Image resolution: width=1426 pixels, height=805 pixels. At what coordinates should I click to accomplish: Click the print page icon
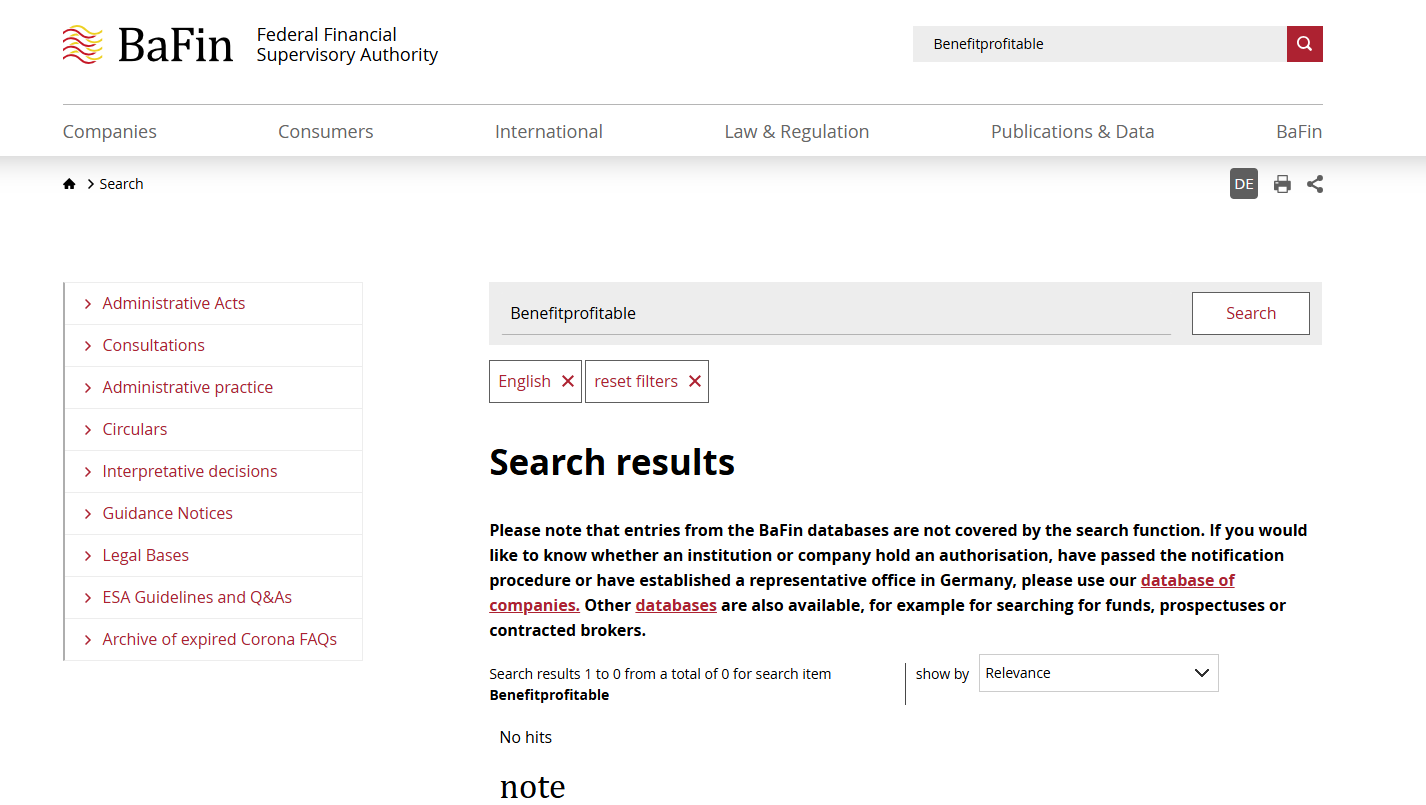[x=1282, y=184]
